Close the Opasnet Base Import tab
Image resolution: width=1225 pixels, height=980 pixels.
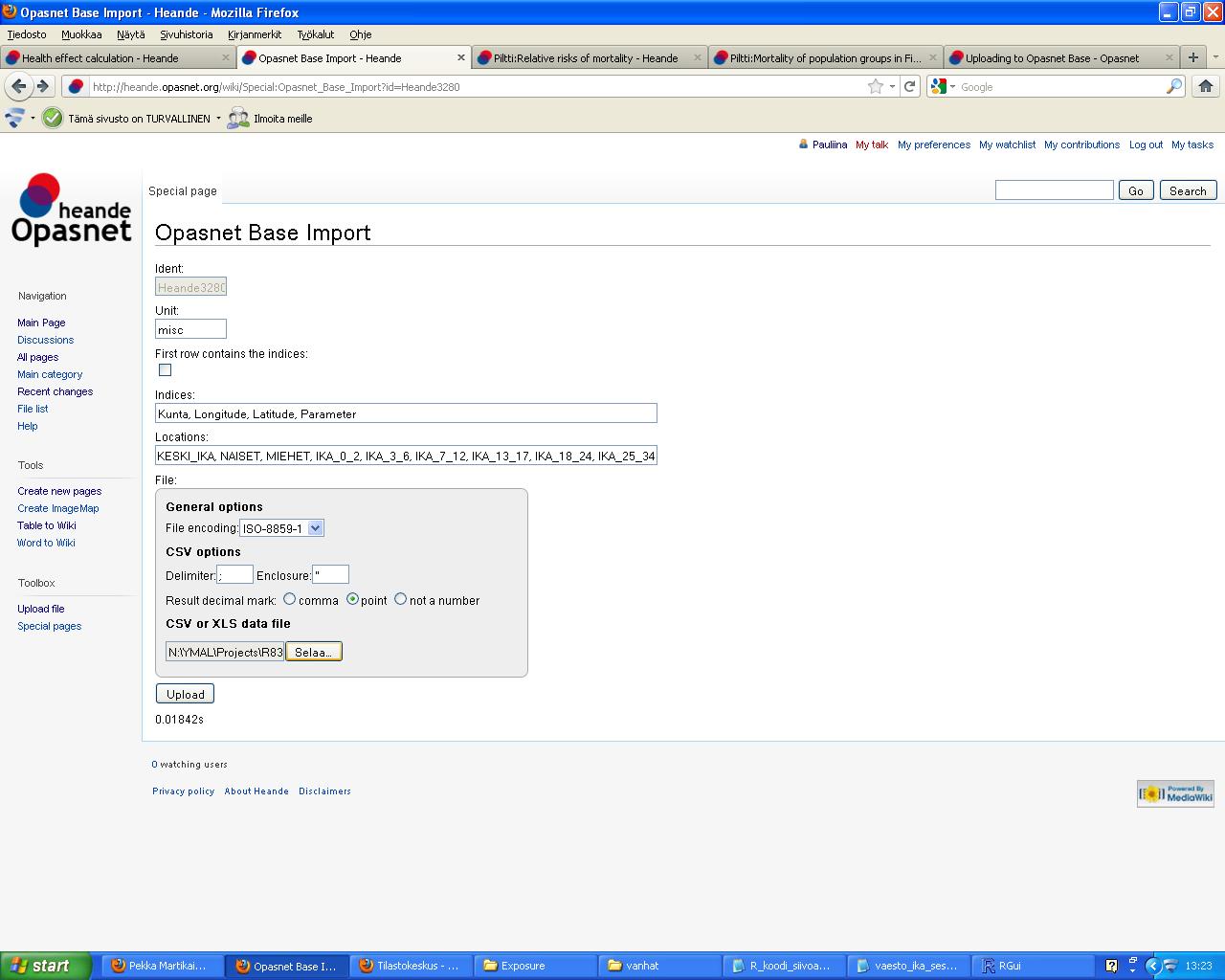(x=460, y=57)
